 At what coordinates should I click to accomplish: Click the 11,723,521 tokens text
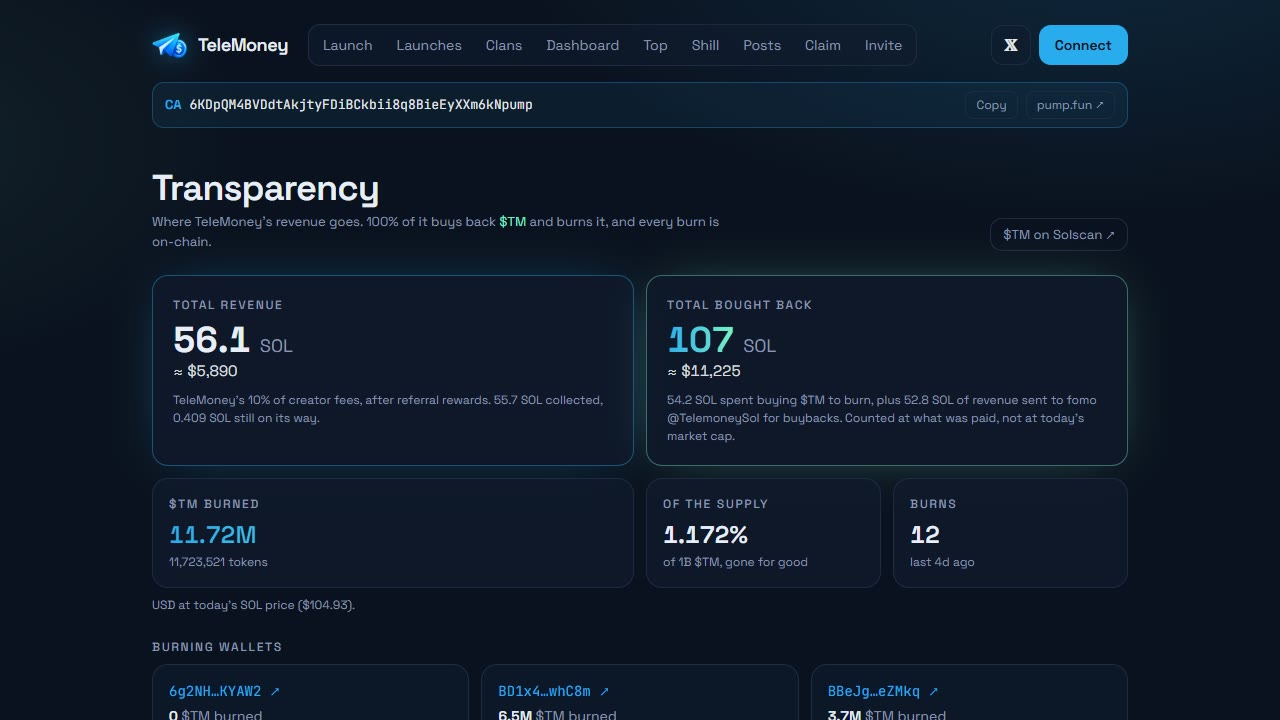[218, 562]
